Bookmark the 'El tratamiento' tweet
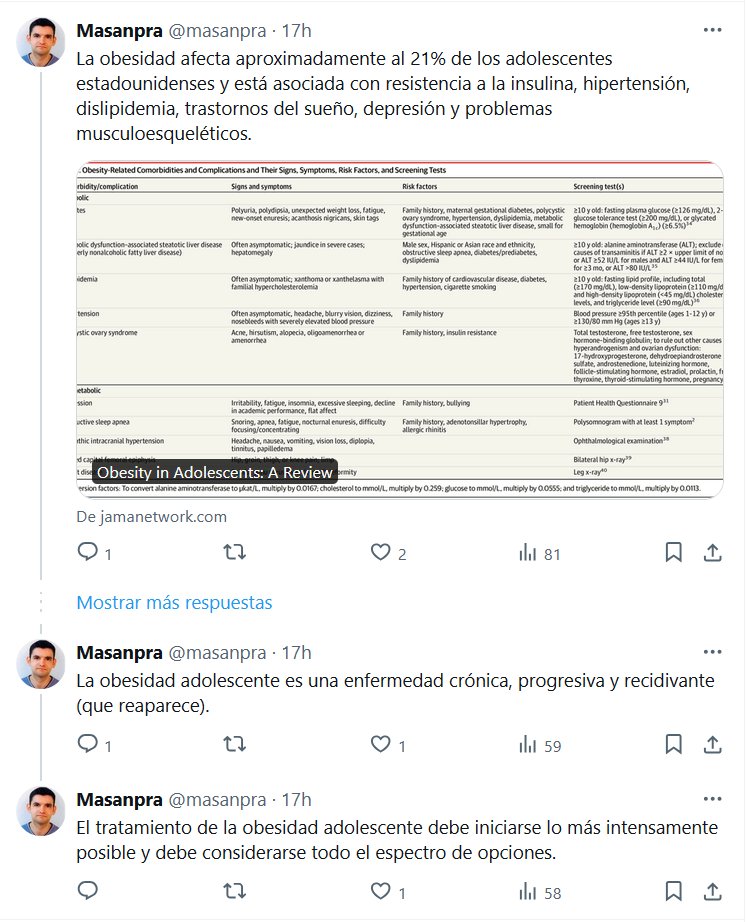 (x=674, y=891)
